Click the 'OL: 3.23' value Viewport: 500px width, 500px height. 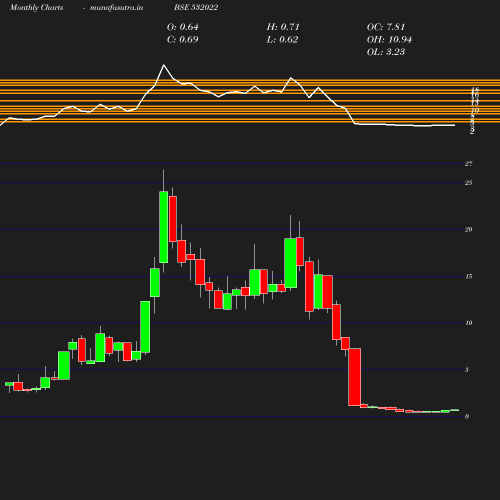[386, 52]
